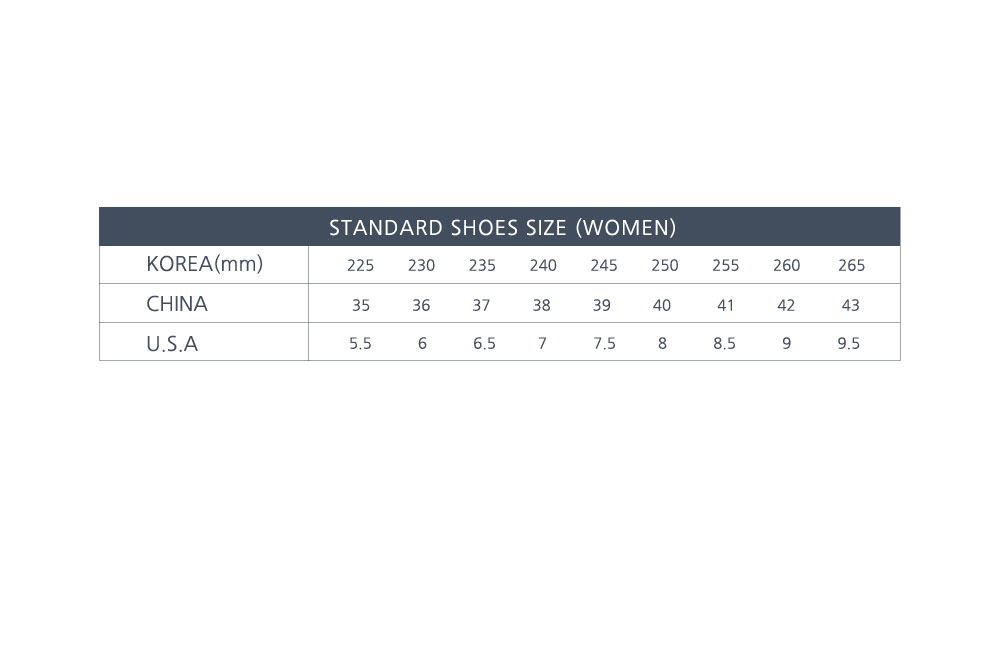This screenshot has height=646, width=1000.
Task: Click Korea size 240 cell
Action: [543, 266]
